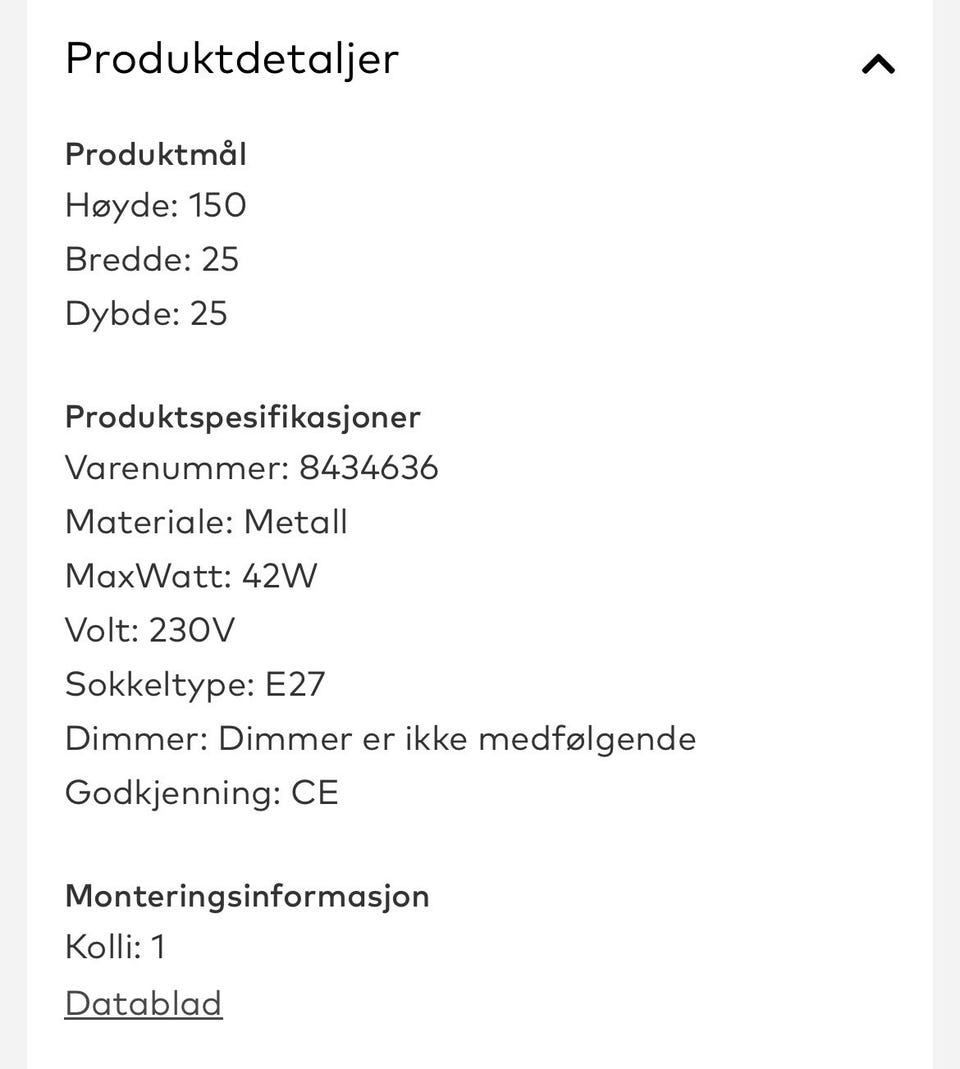Collapse the Produktdetaljer section chevron
Image resolution: width=960 pixels, height=1069 pixels.
pyautogui.click(x=878, y=64)
